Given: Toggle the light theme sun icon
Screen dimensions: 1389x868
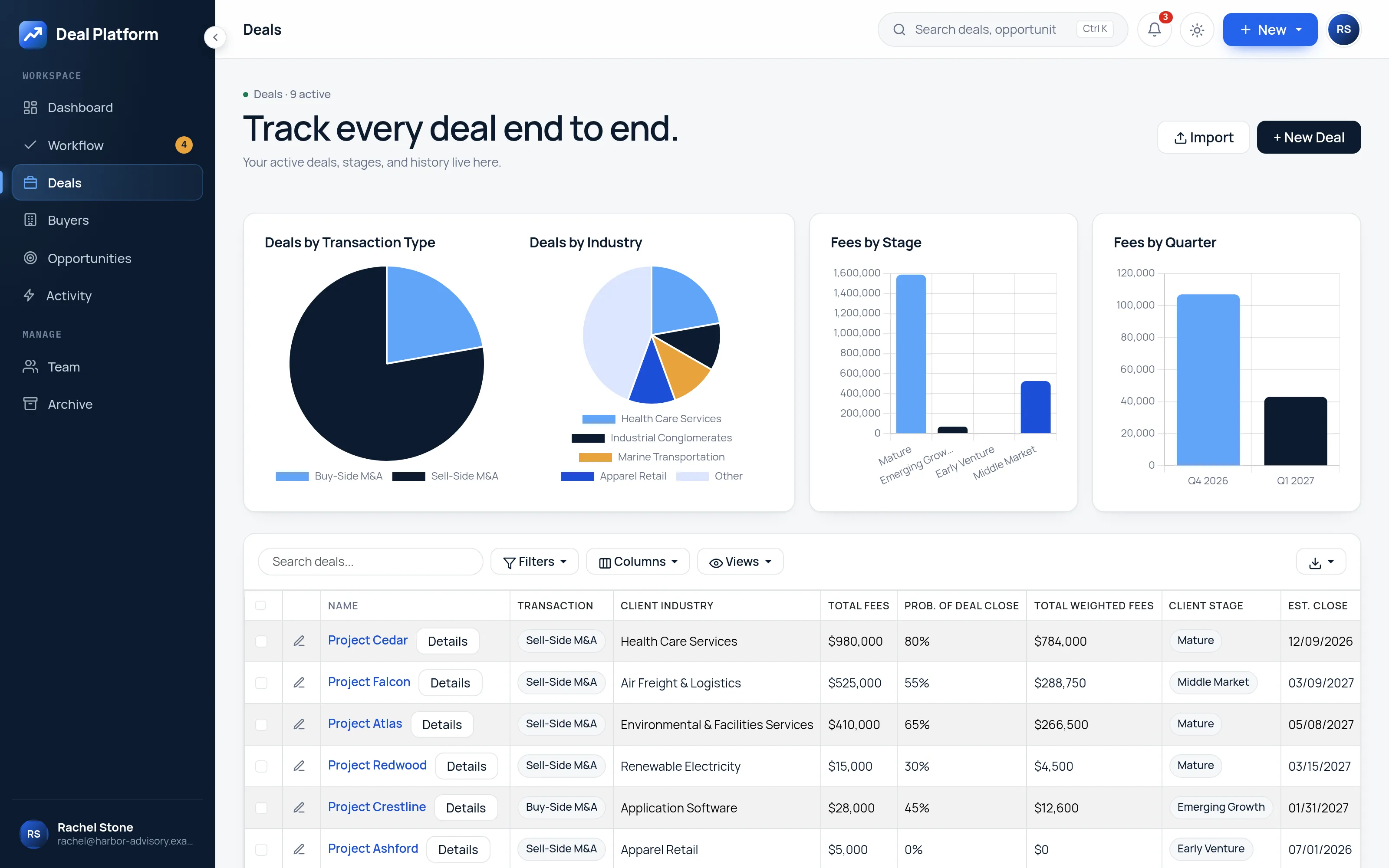Looking at the screenshot, I should pos(1197,30).
